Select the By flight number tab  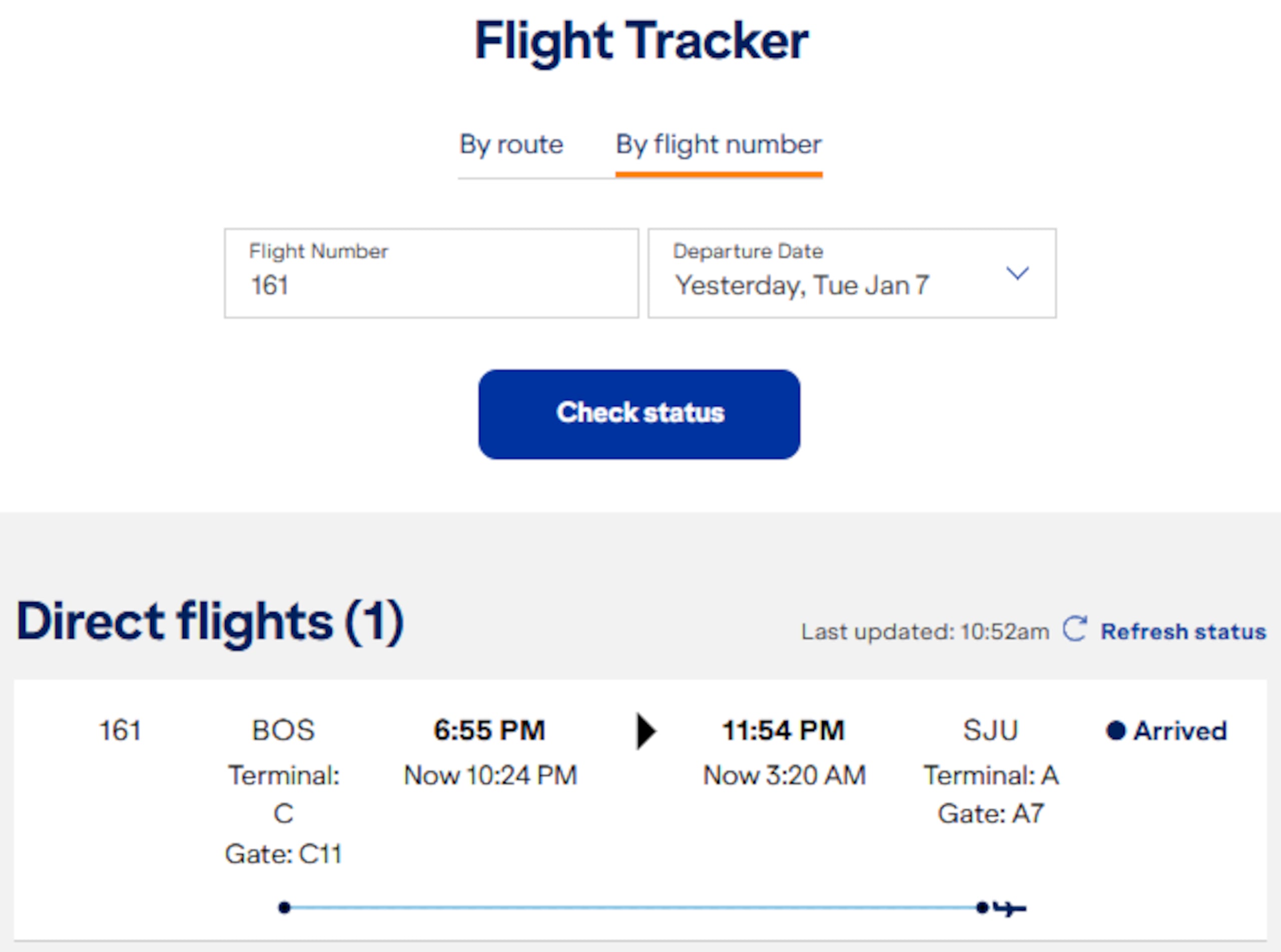(x=718, y=145)
